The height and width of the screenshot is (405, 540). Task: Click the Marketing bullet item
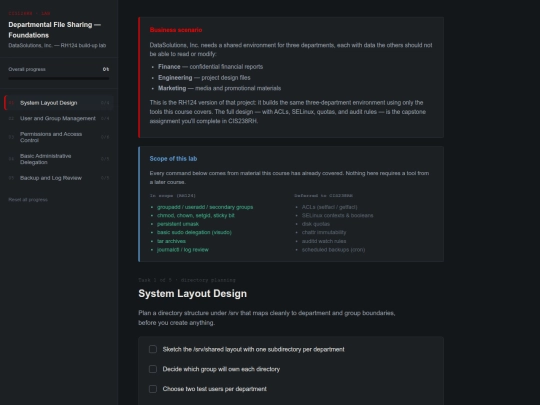[x=219, y=89]
